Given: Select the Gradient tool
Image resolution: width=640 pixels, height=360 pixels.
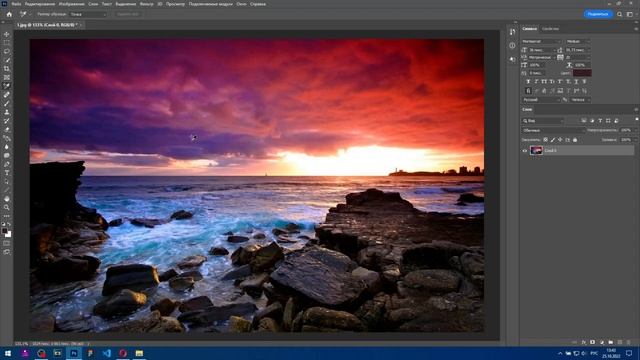Looking at the screenshot, I should tap(7, 138).
